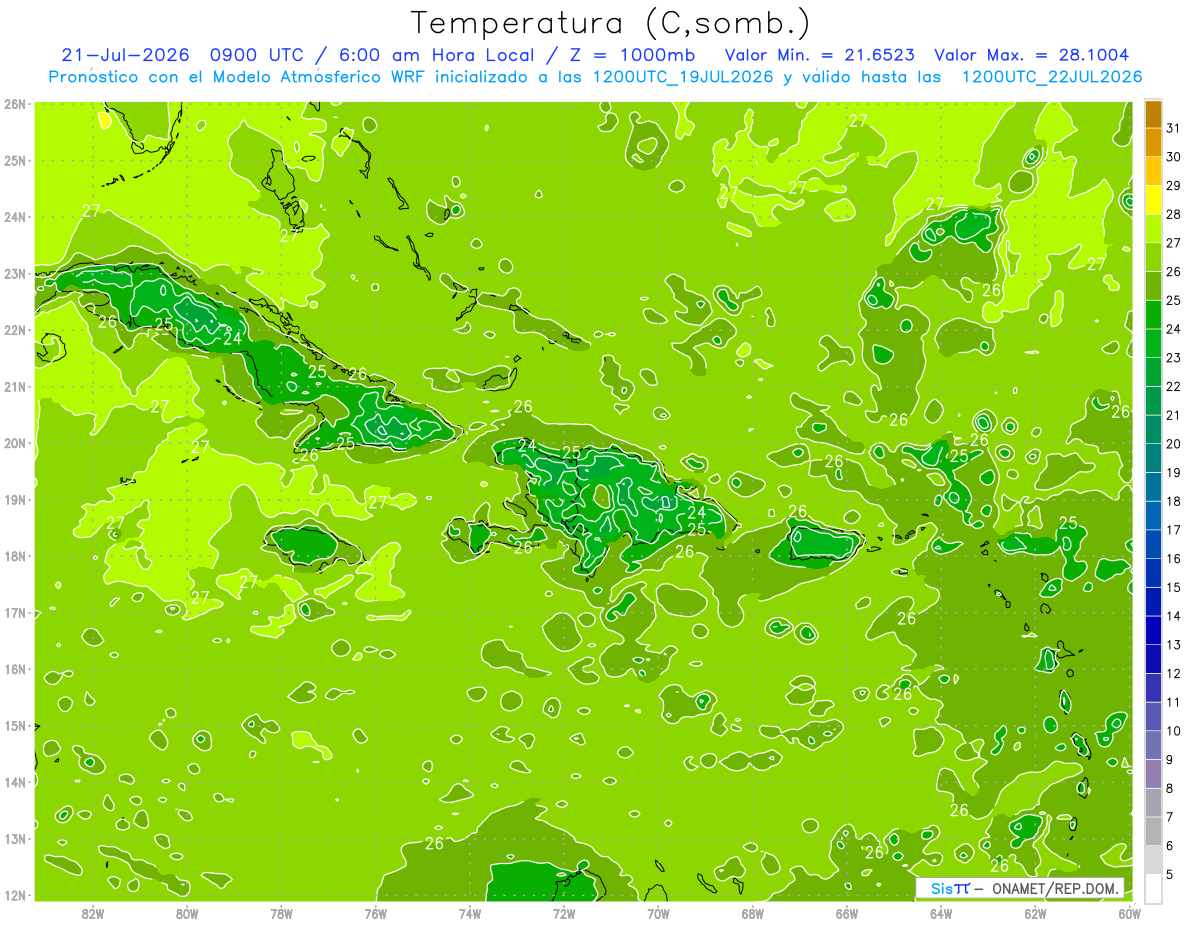Pick the teal swatch between 19 and 20
This screenshot has height=927, width=1200.
click(x=1153, y=458)
